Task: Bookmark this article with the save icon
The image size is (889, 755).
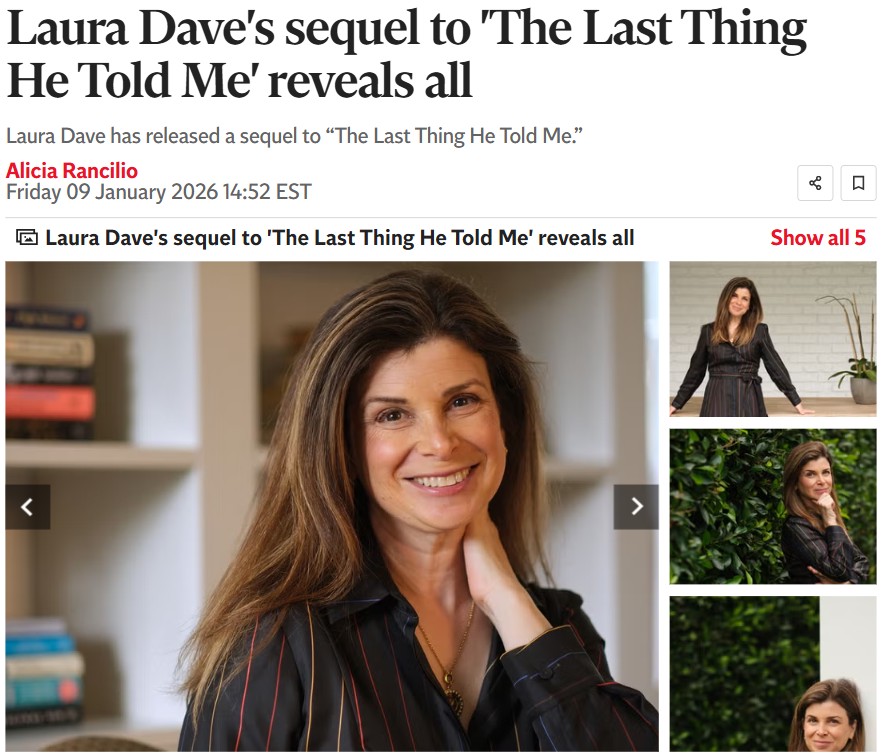Action: [x=858, y=183]
